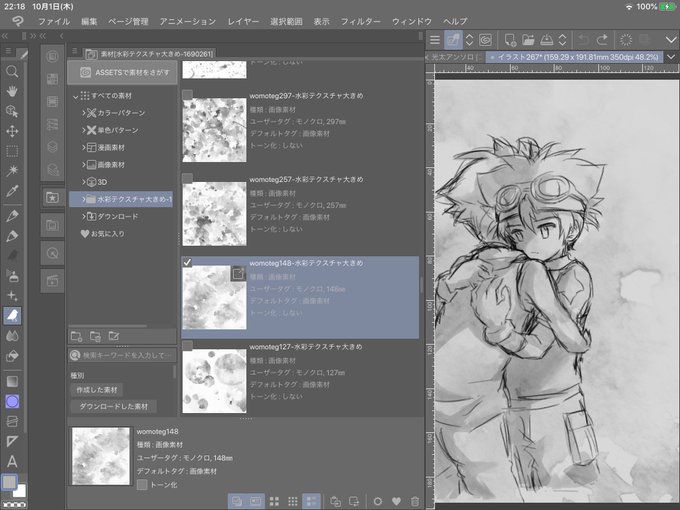The height and width of the screenshot is (510, 680).
Task: Select the Gradient tool
Action: coord(12,381)
